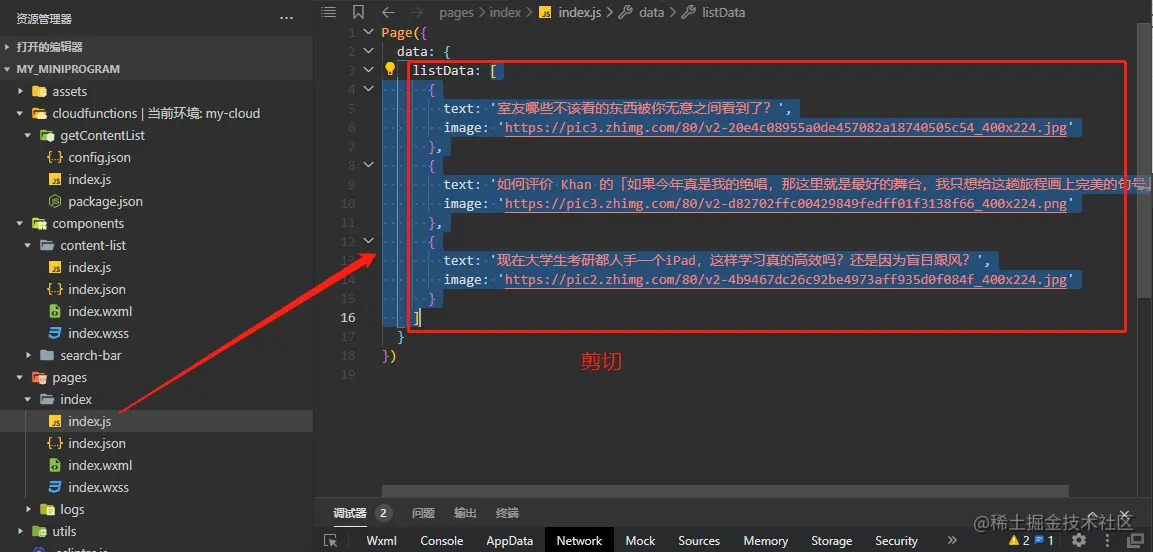Viewport: 1153px width, 552px height.
Task: Click the yellow warning count indicator
Action: point(1019,540)
